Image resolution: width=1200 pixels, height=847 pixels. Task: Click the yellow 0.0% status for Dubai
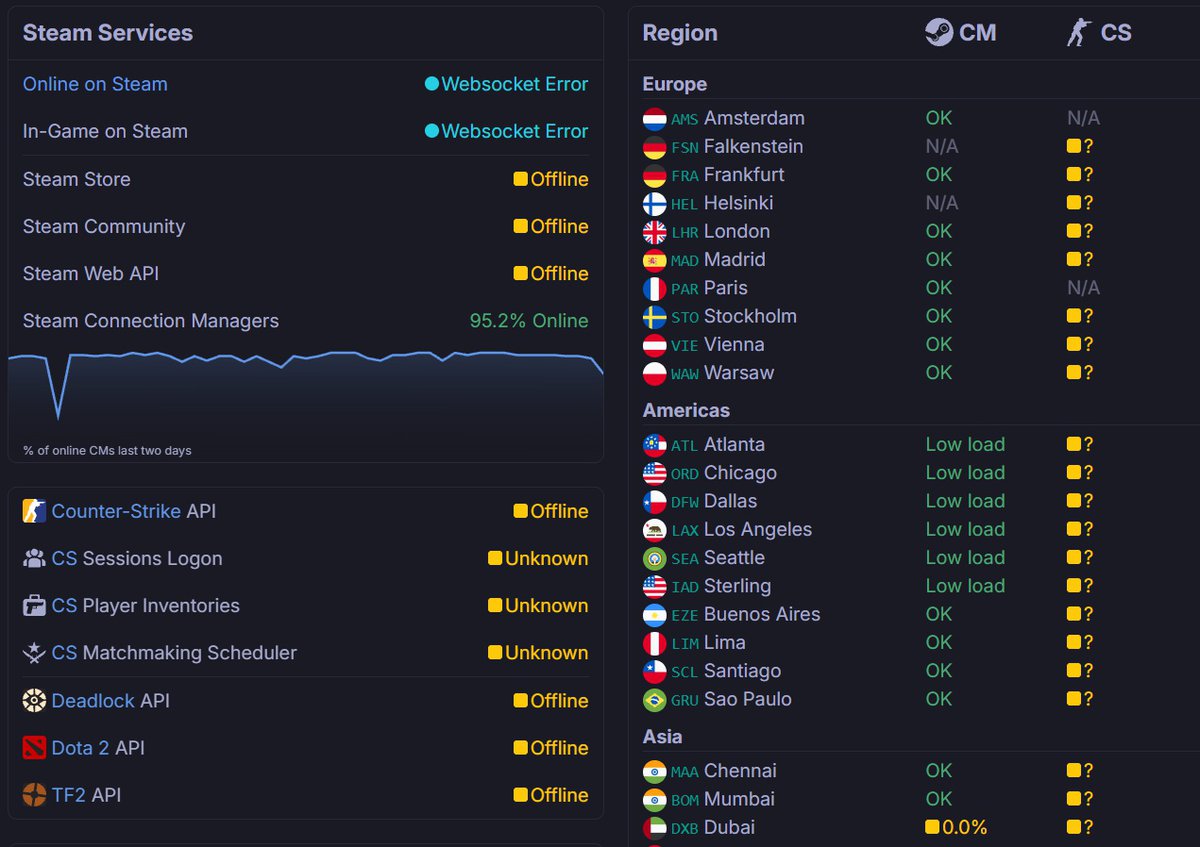(x=957, y=827)
